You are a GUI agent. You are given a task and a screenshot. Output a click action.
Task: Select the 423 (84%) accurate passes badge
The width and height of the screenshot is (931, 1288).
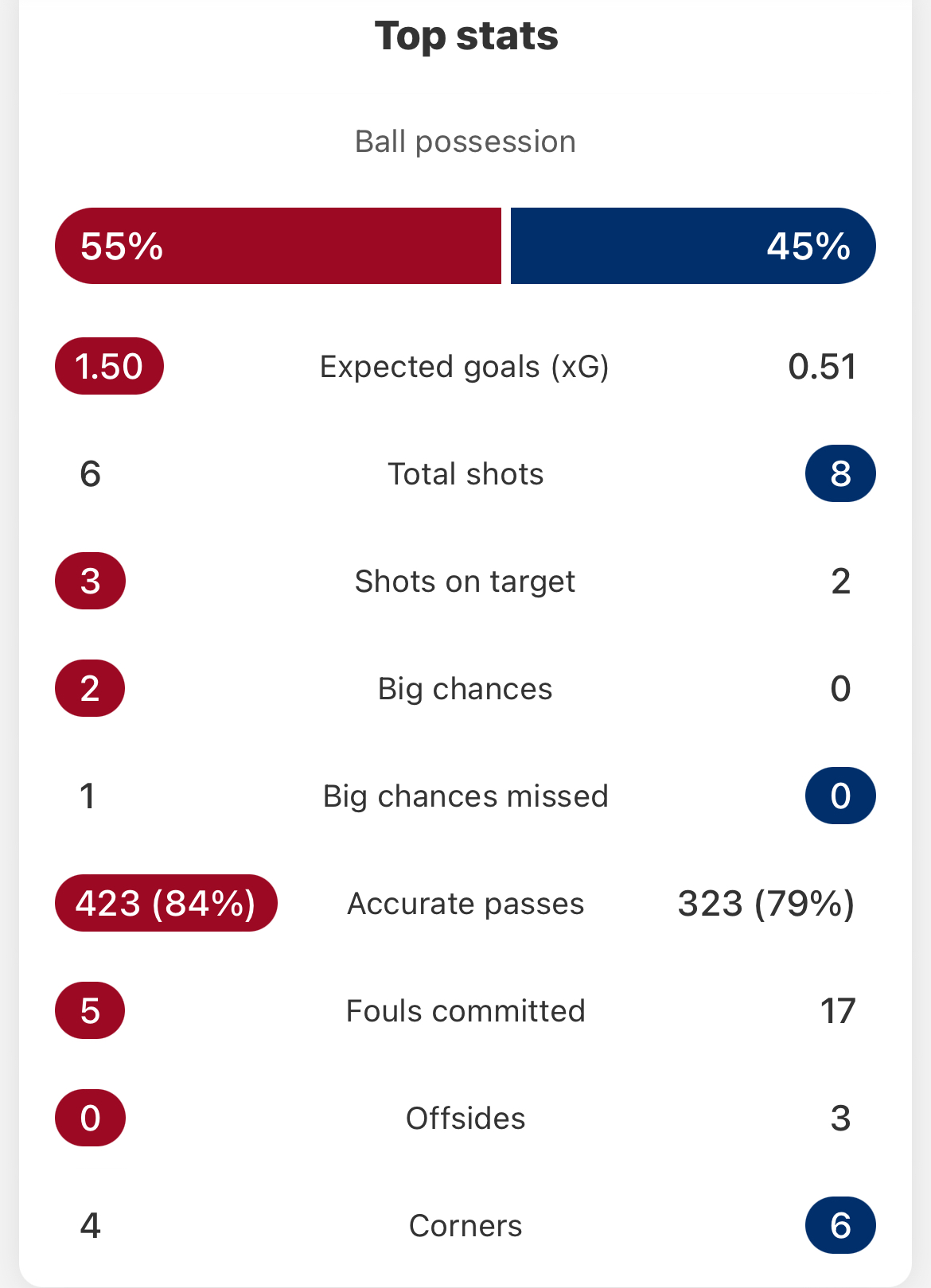coord(166,903)
